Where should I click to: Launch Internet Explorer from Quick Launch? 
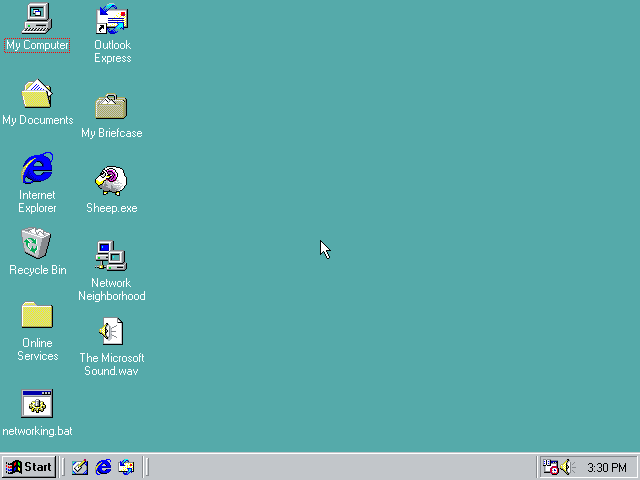click(103, 467)
